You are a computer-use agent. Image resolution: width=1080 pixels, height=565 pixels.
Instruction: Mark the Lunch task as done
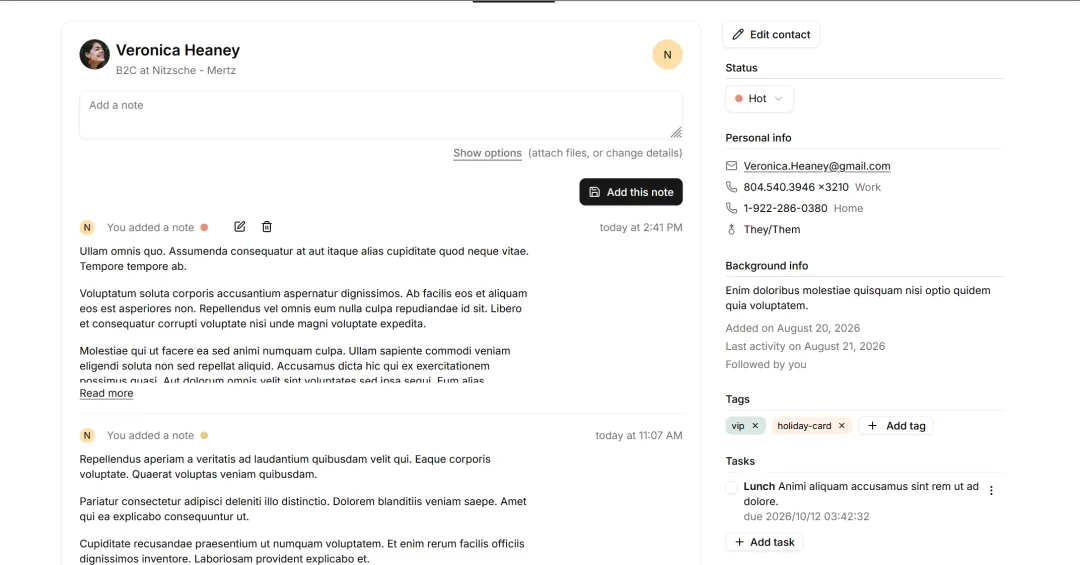pos(731,487)
